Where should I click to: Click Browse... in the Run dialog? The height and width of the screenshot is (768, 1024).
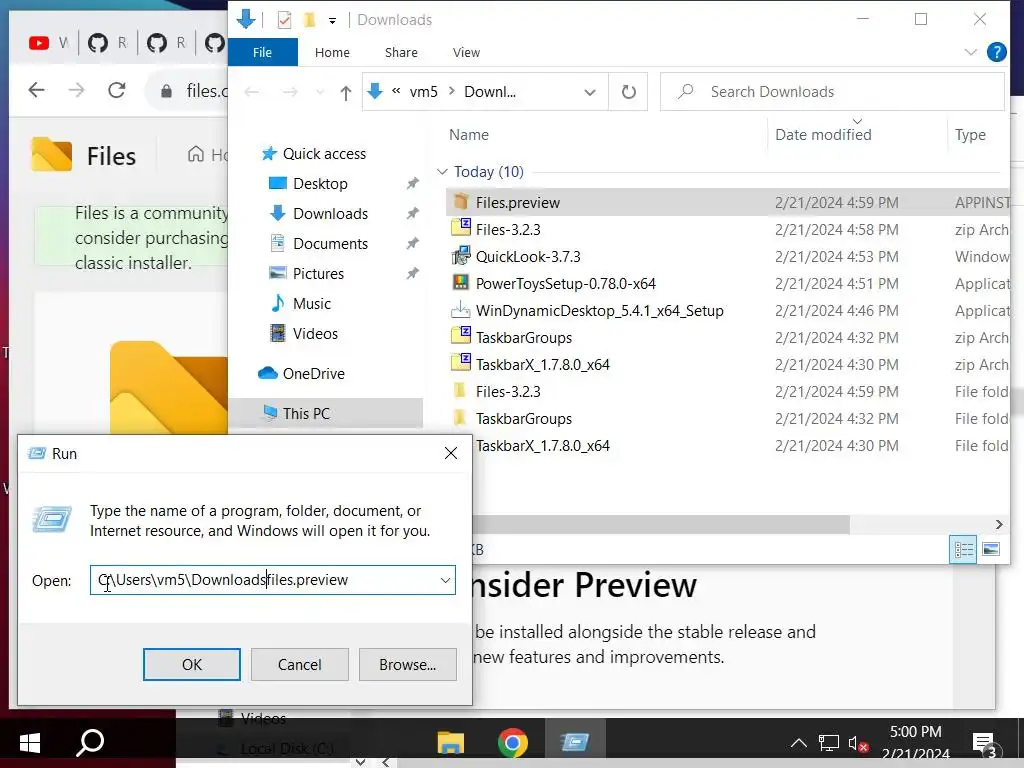[x=408, y=664]
